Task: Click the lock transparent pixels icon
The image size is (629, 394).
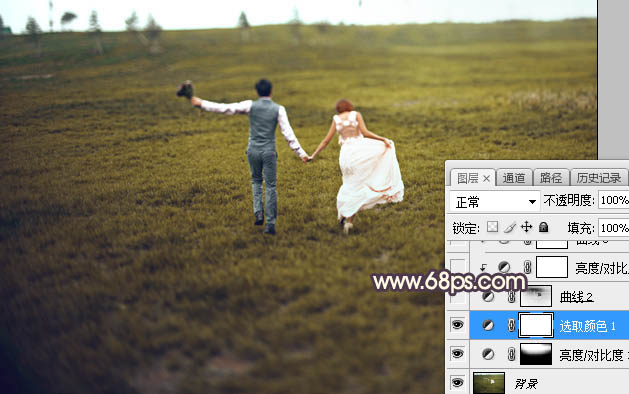Action: (492, 227)
